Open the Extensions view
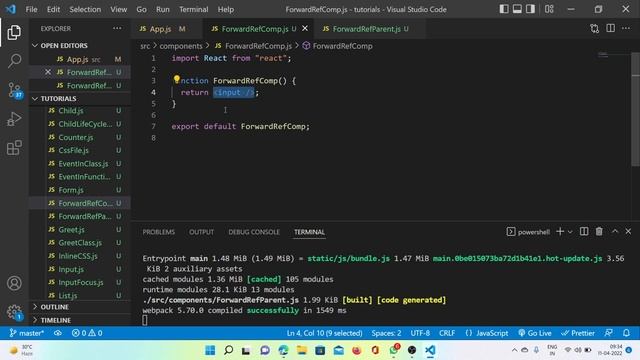Image resolution: width=640 pixels, height=360 pixels. point(14,148)
